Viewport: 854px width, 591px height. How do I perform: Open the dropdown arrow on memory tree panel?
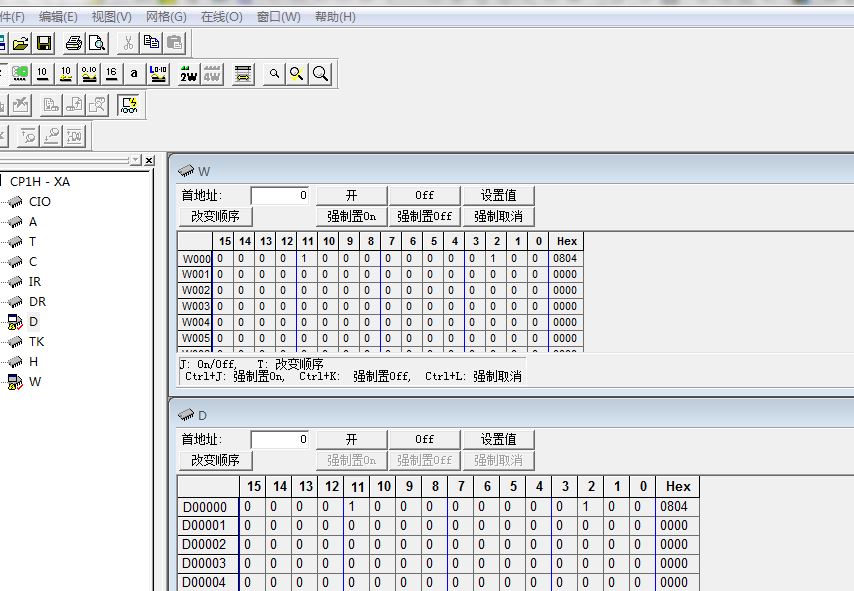135,160
